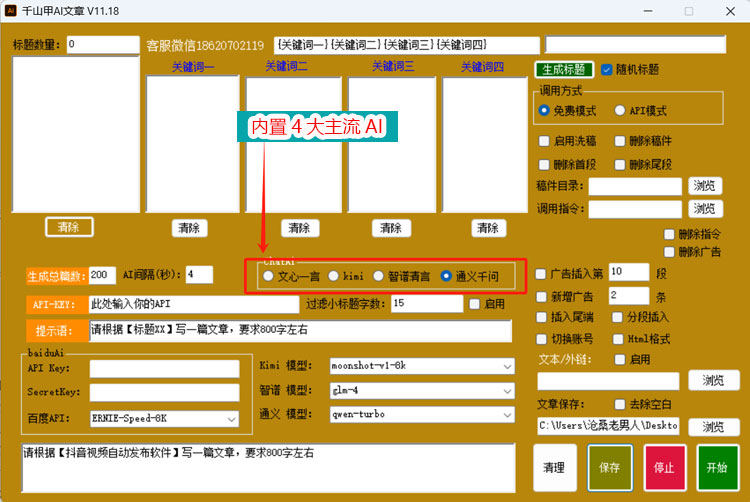The height and width of the screenshot is (502, 750).
Task: Enable the 新增广告 checkbox
Action: tap(541, 297)
